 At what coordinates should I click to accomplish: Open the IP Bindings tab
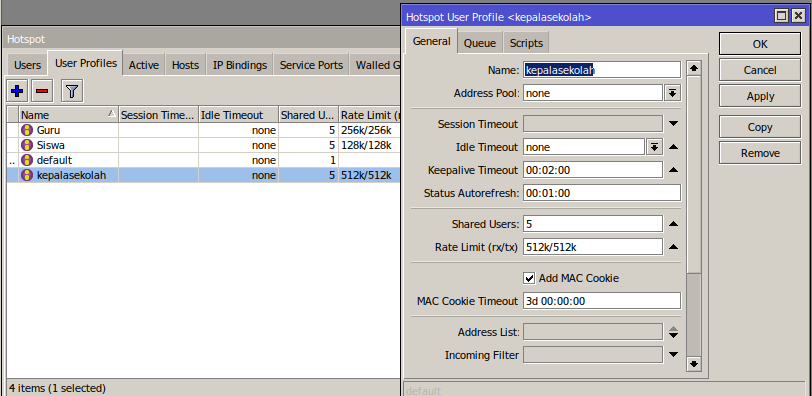pos(240,65)
